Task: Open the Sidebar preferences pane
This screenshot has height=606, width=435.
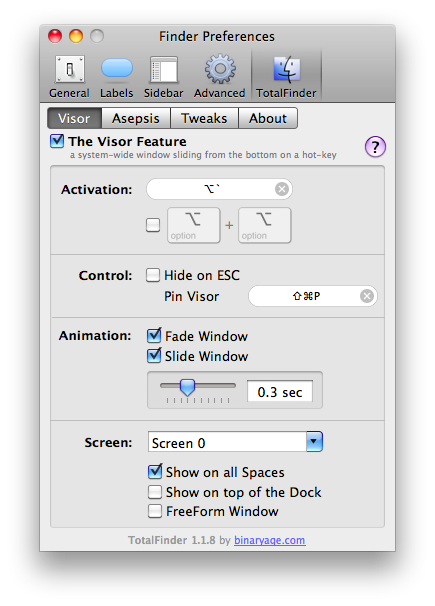Action: tap(164, 77)
